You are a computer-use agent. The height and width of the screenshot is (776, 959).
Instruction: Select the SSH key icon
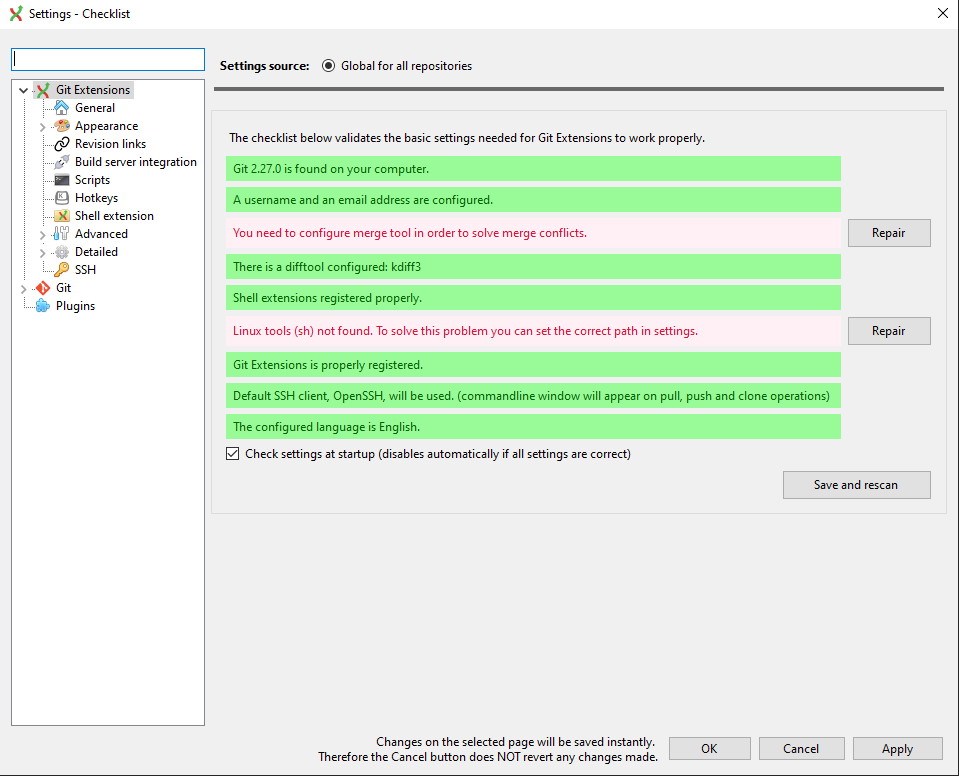(62, 269)
